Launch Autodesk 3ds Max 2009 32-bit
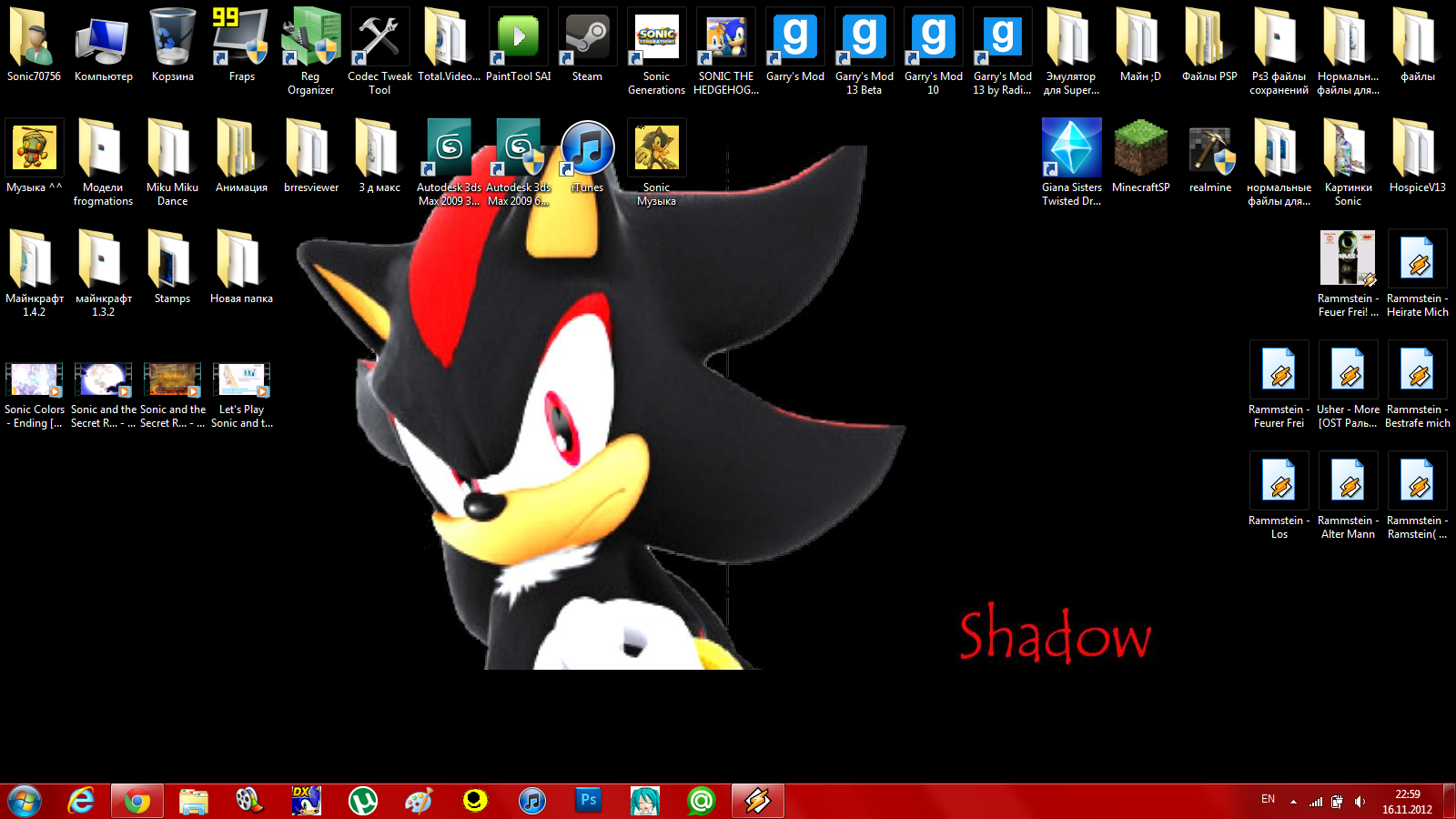The height and width of the screenshot is (819, 1456). (449, 162)
